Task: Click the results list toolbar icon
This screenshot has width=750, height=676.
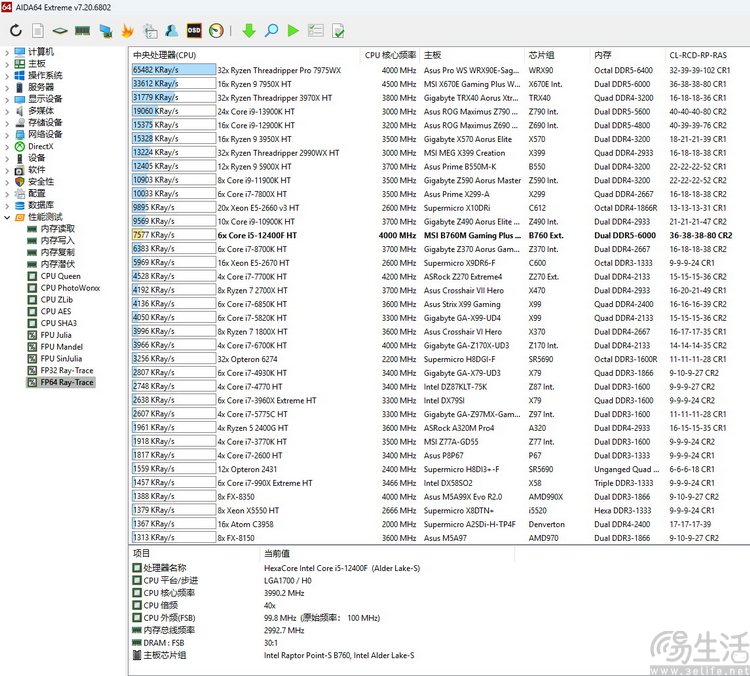Action: pyautogui.click(x=316, y=31)
